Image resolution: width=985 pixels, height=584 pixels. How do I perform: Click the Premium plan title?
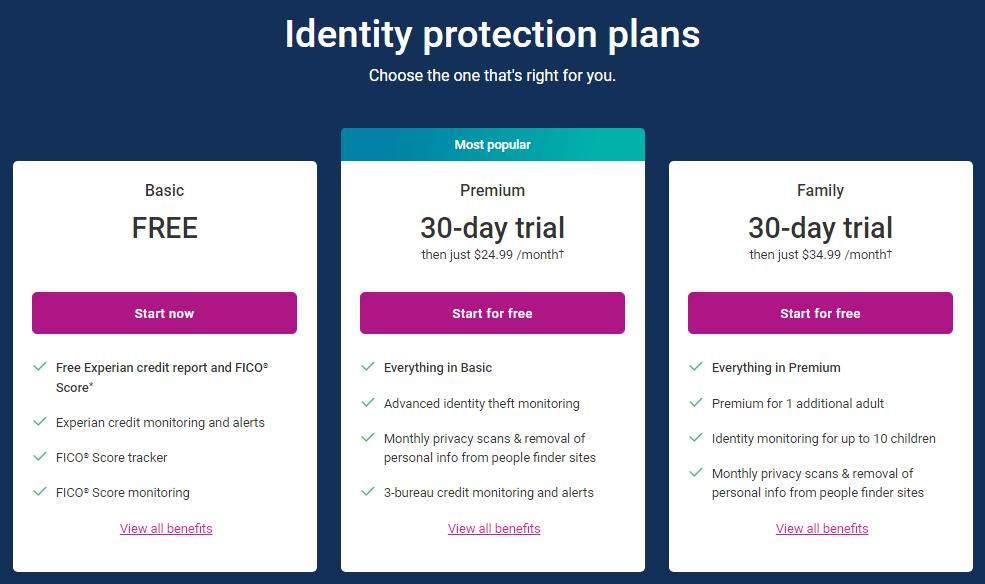point(492,190)
